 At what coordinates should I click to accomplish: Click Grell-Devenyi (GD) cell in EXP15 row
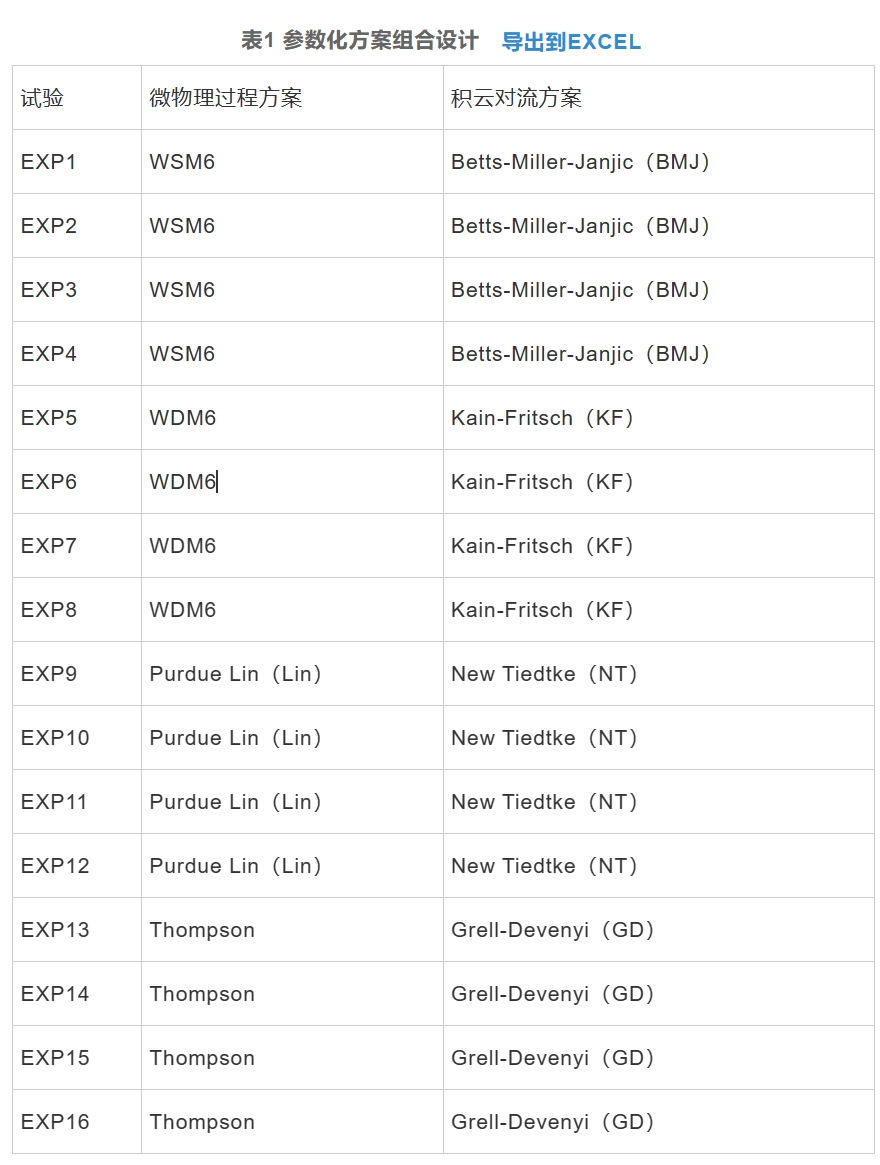tap(553, 1058)
